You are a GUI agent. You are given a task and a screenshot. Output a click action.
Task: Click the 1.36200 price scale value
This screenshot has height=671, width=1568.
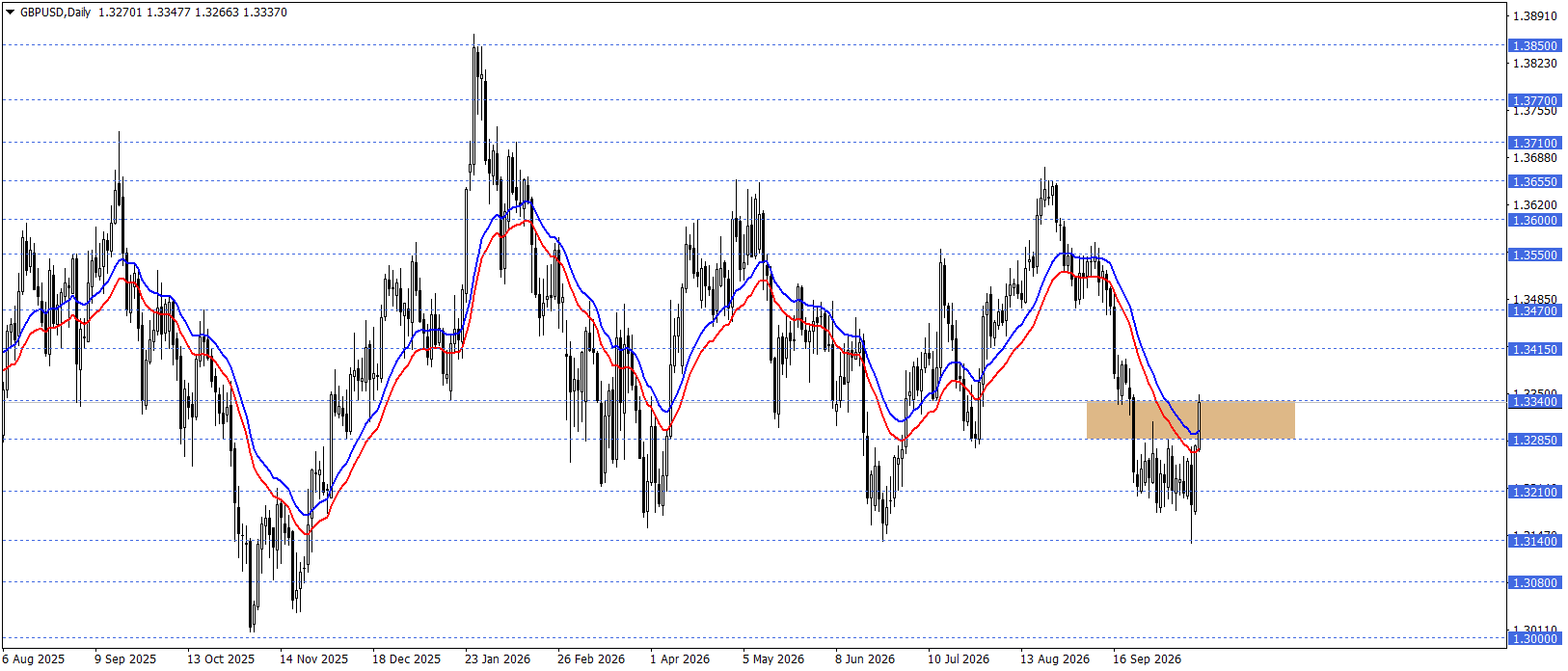click(1535, 205)
